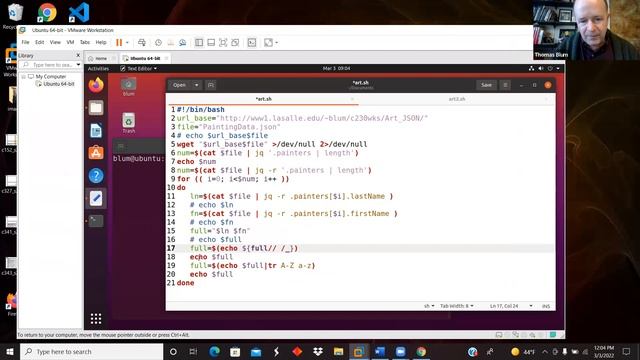Viewport: 640px width, 360px height.
Task: Open Dropbox in the Windows taskbar
Action: 318,351
